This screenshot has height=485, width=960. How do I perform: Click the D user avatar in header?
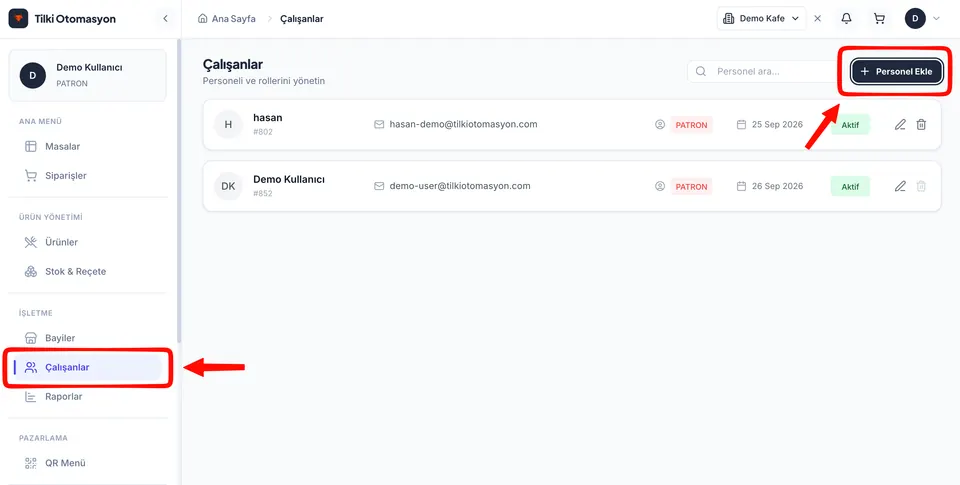(x=915, y=18)
